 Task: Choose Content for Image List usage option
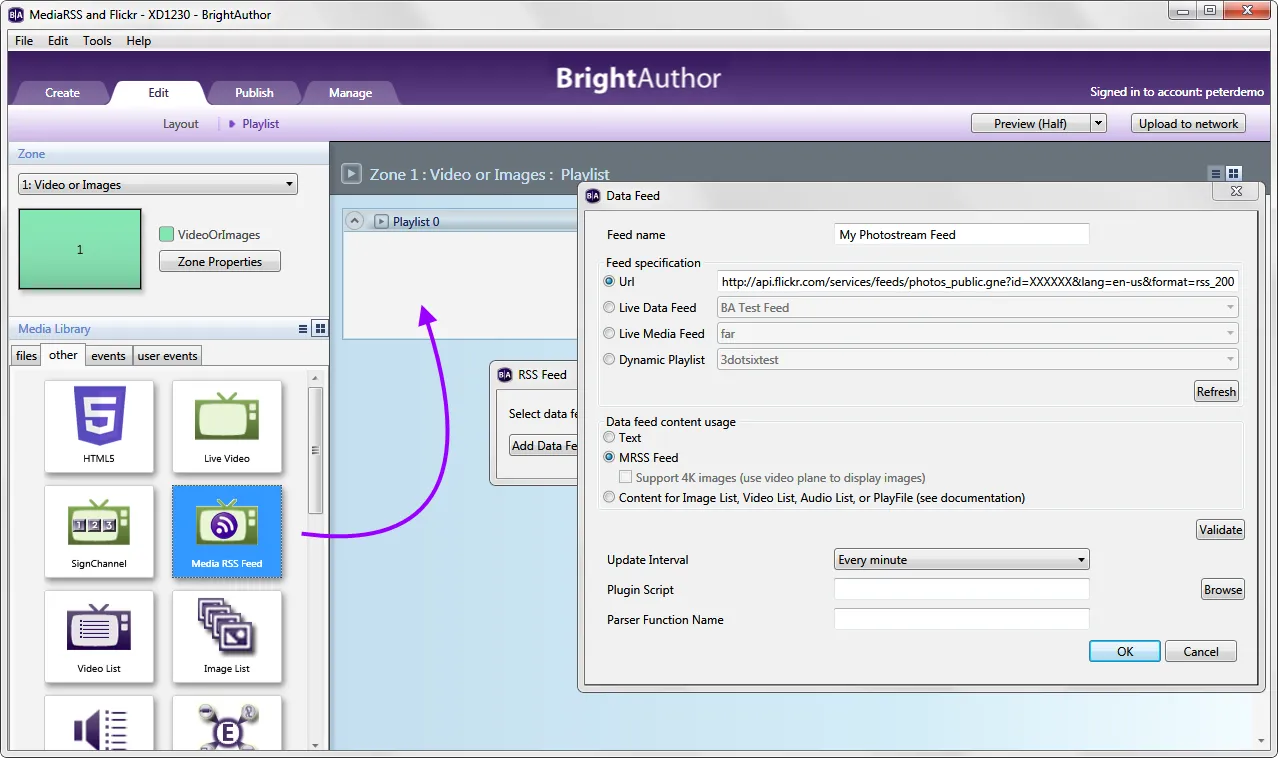click(609, 498)
